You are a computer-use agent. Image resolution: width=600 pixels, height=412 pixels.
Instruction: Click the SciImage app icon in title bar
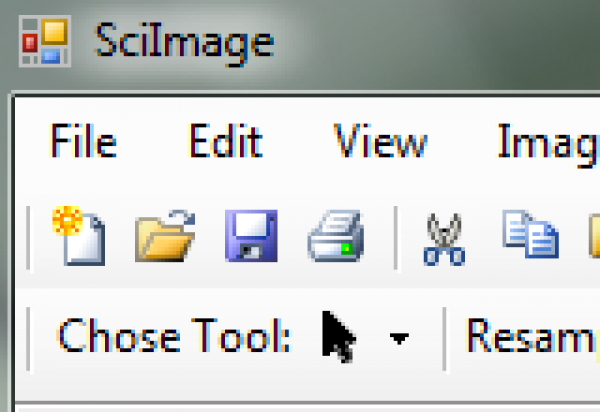[x=44, y=43]
